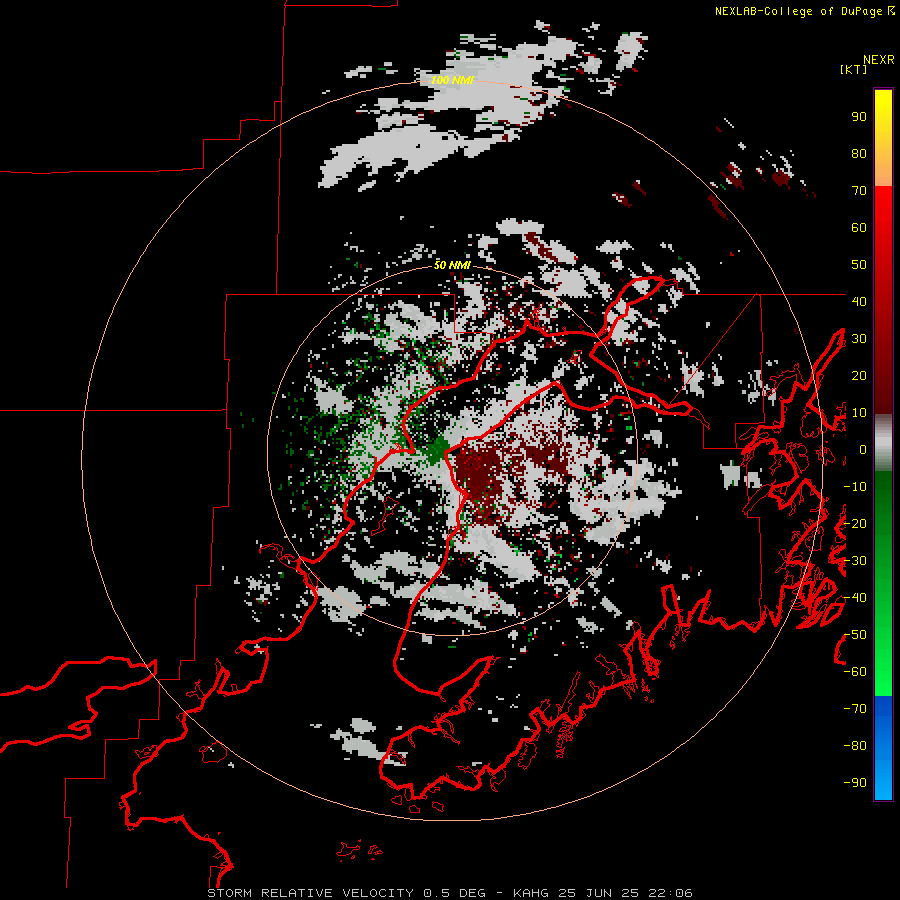Click the -10 label on velocity scale

[x=855, y=487]
